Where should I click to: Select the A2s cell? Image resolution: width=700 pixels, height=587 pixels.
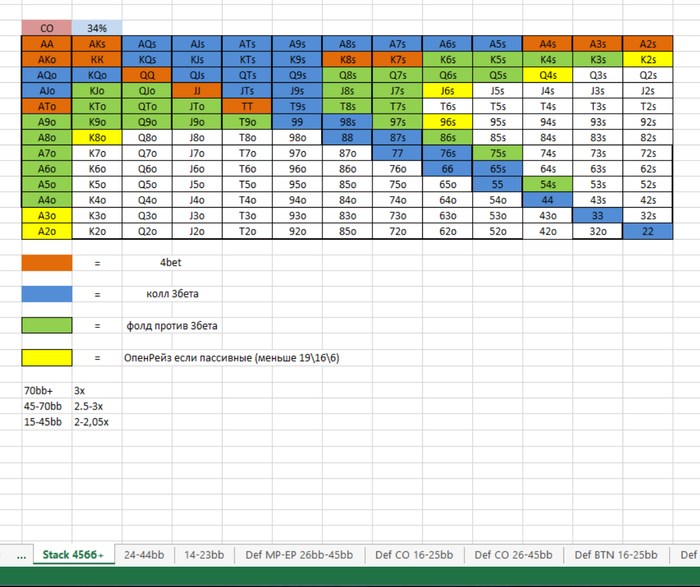pos(648,44)
